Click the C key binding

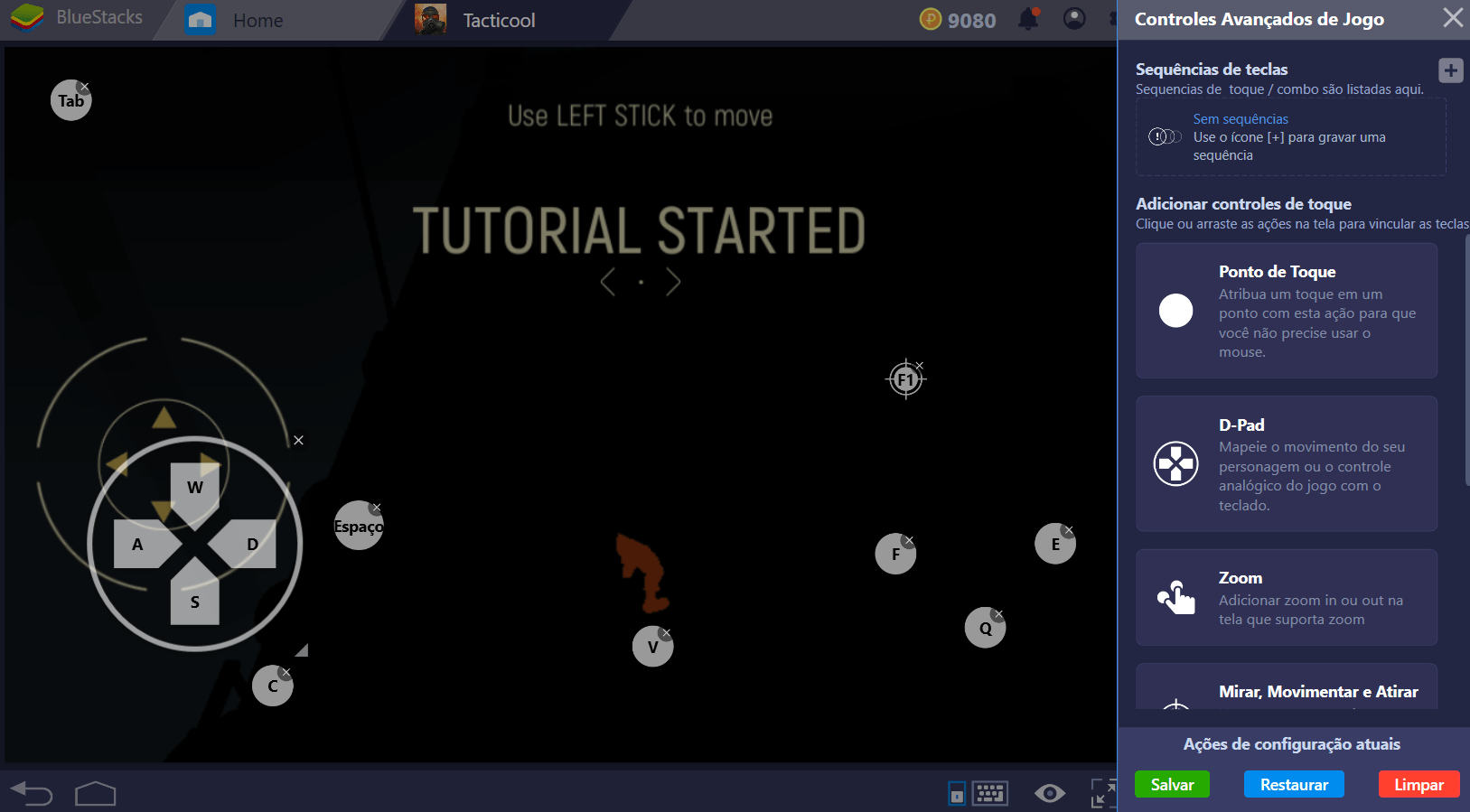tap(273, 686)
